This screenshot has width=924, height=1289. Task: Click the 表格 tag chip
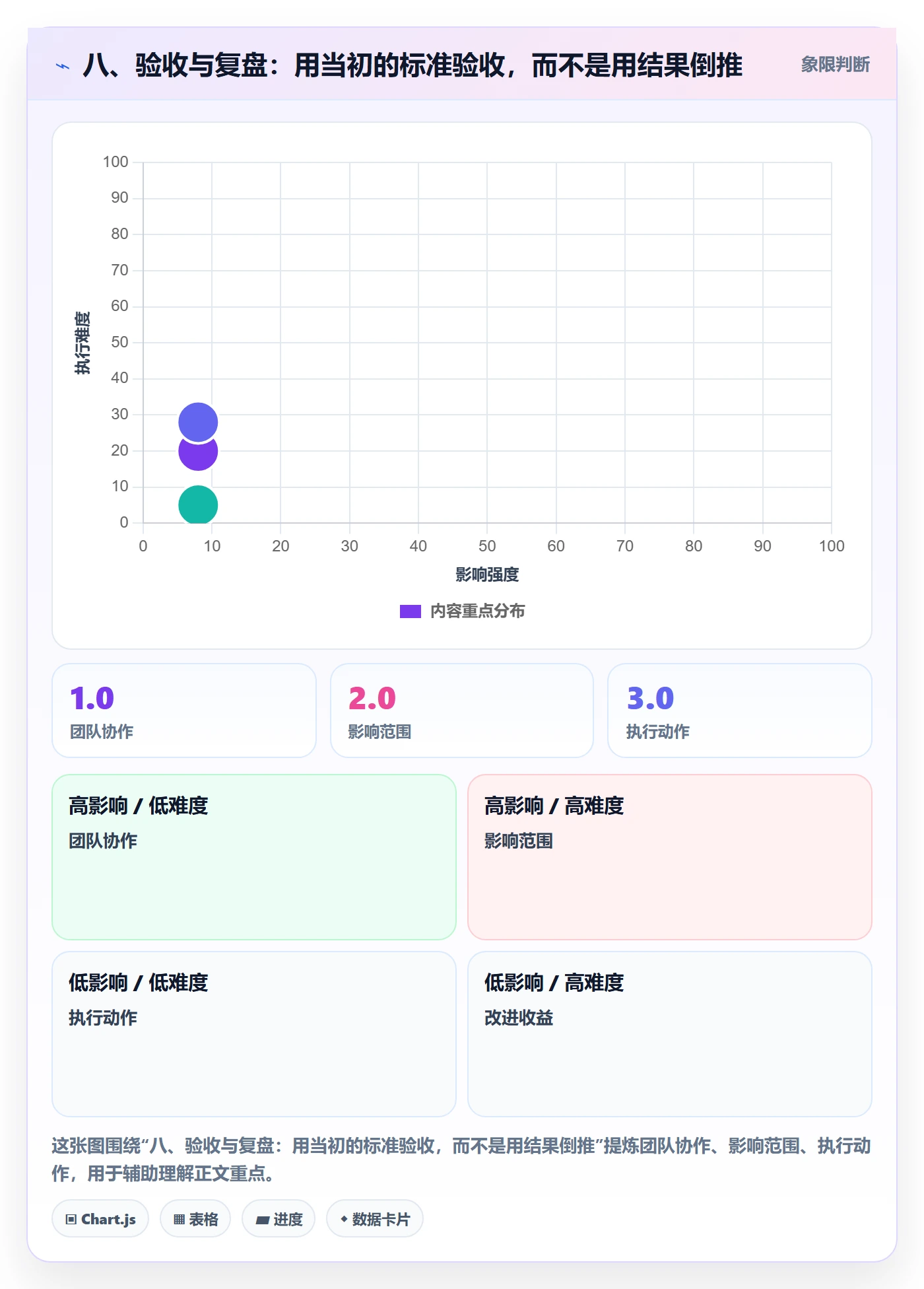click(x=195, y=1219)
